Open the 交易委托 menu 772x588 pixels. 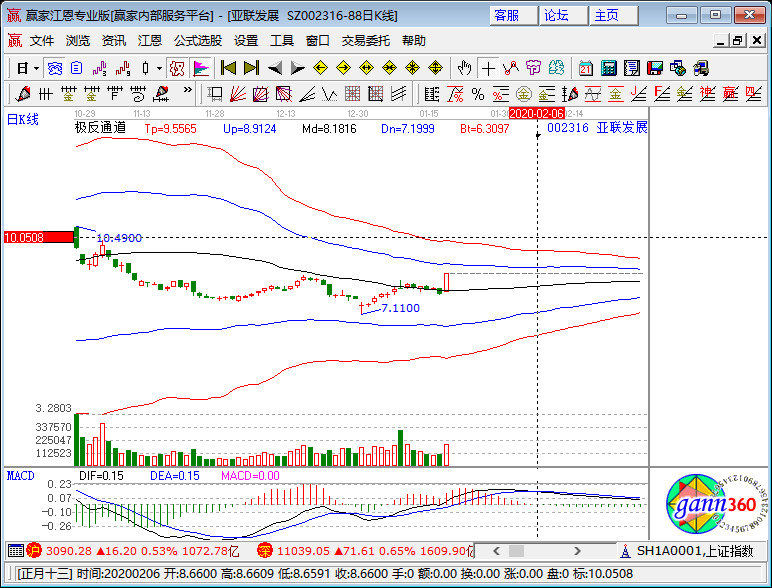pos(366,40)
